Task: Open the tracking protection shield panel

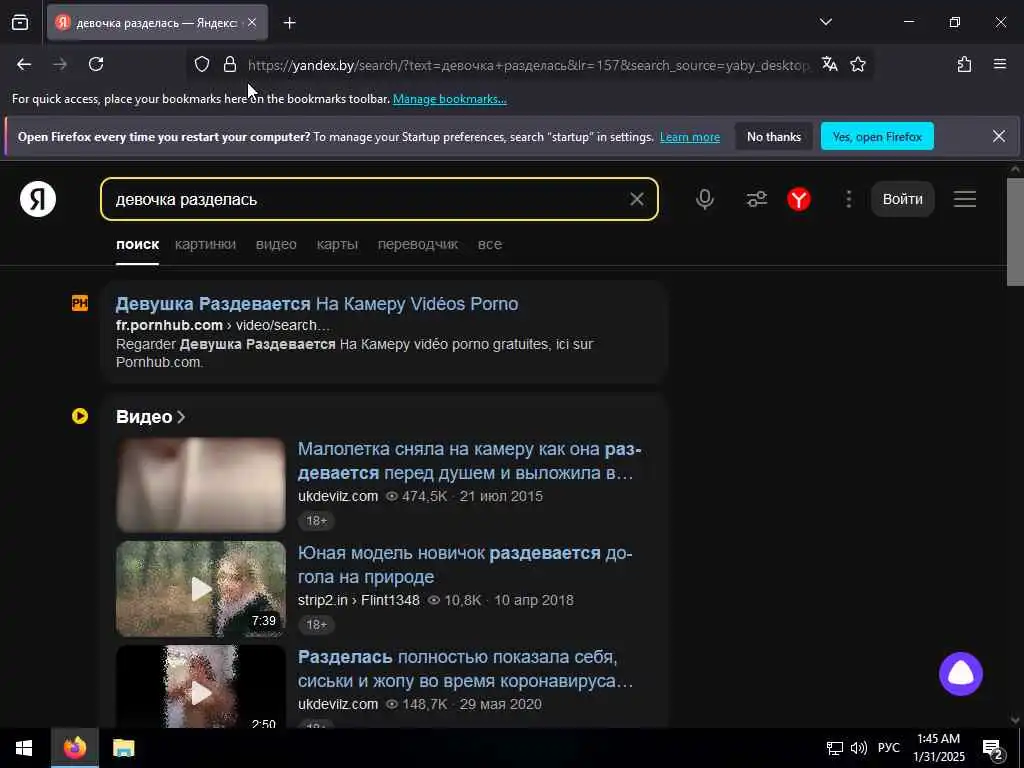Action: [202, 64]
